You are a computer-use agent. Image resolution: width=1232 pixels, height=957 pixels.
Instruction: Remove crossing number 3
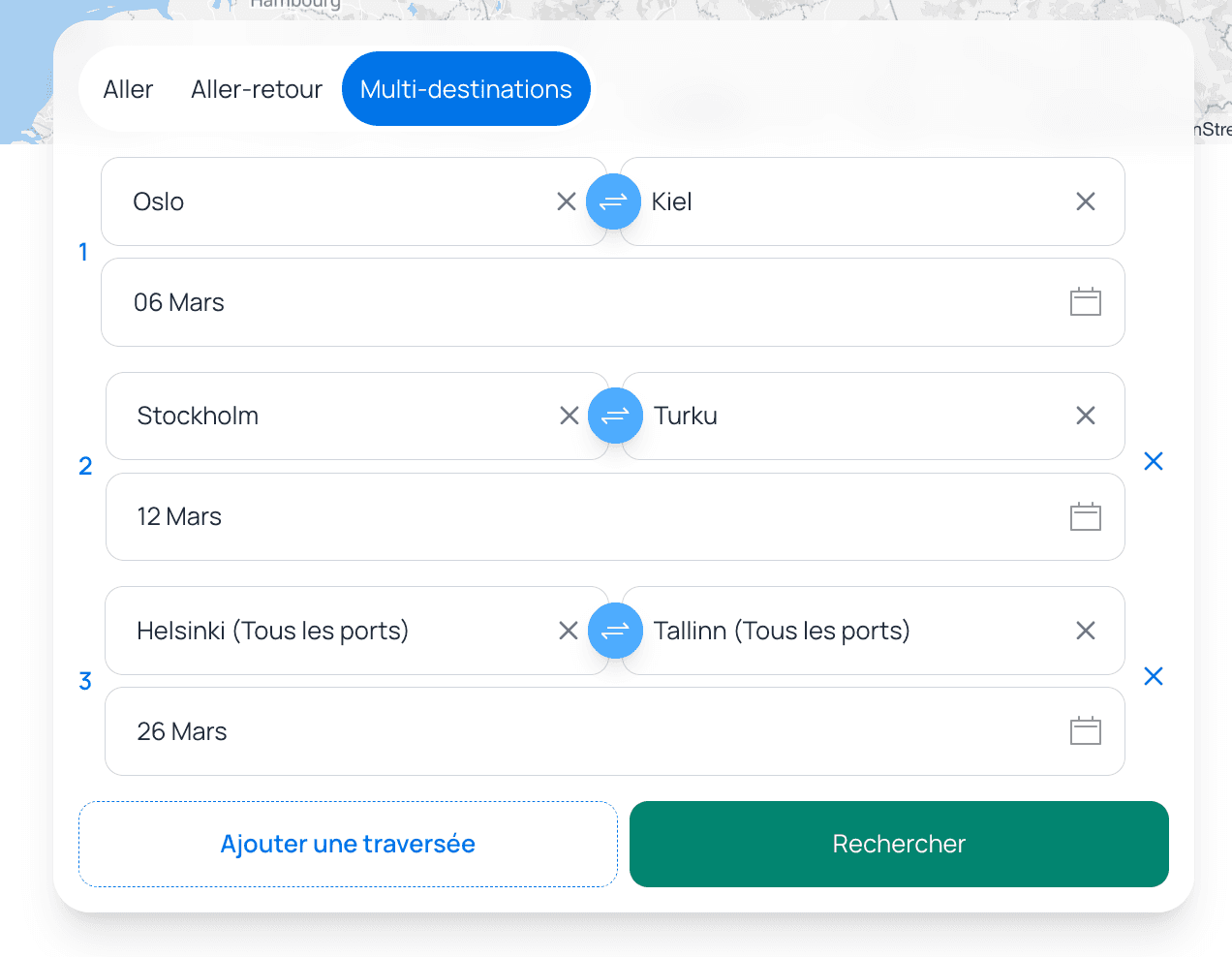pyautogui.click(x=1153, y=676)
